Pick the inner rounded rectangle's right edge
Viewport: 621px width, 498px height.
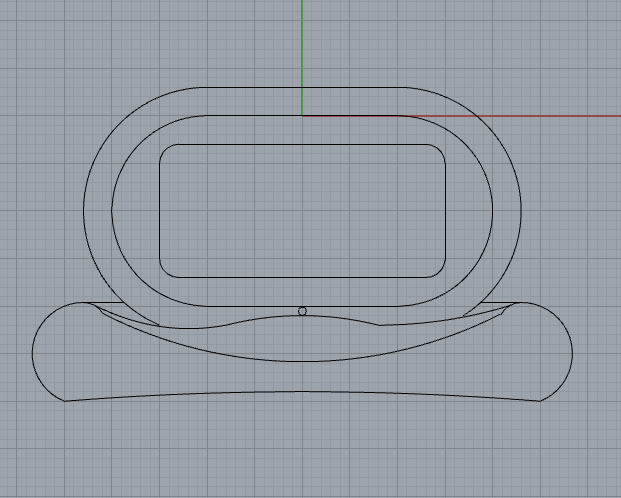coord(446,210)
